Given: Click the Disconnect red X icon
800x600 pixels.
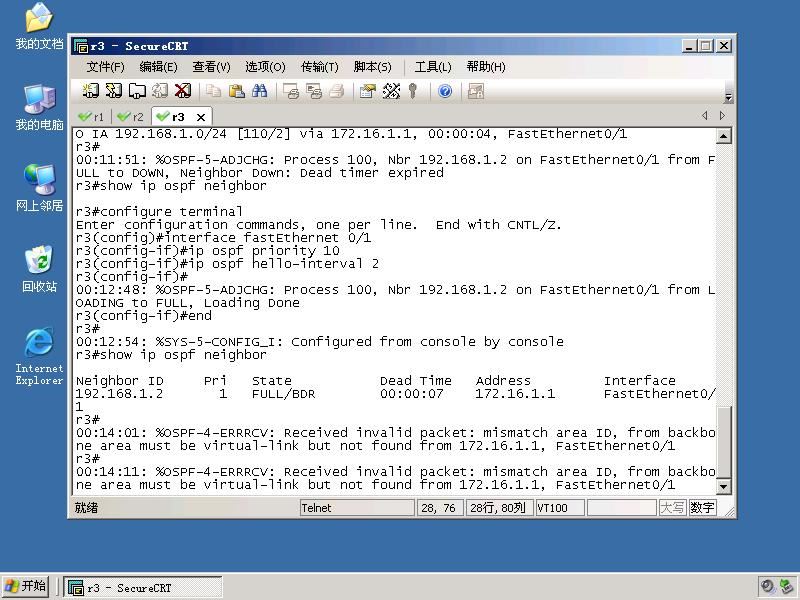Looking at the screenshot, I should [x=183, y=91].
